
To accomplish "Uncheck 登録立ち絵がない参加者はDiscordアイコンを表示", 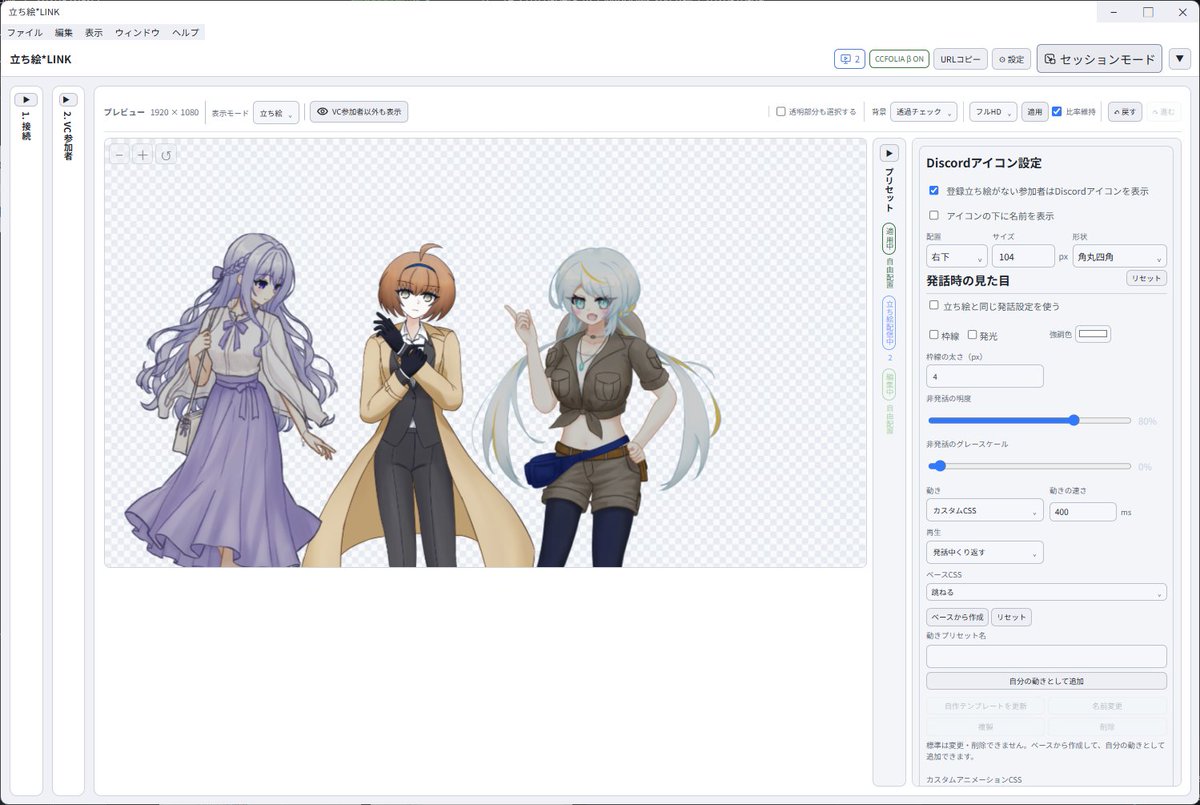I will (x=934, y=190).
